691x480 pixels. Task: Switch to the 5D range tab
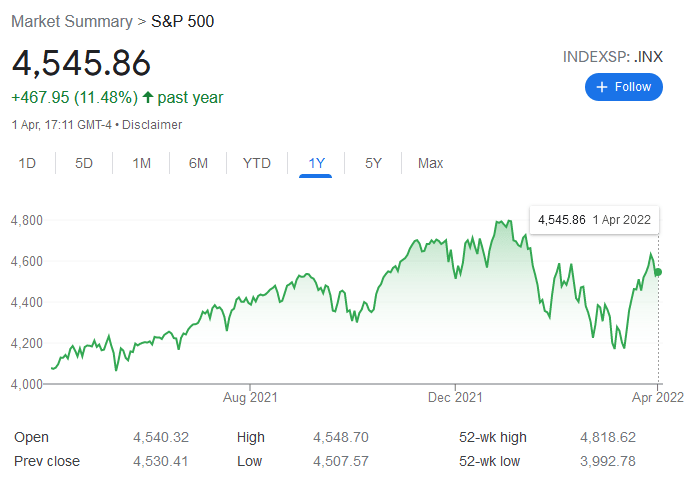coord(84,163)
